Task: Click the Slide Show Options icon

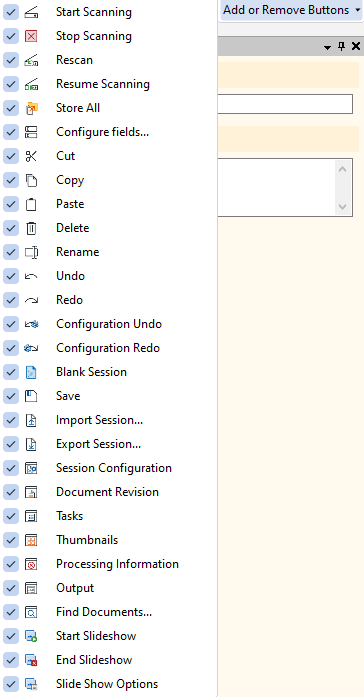Action: point(31,684)
